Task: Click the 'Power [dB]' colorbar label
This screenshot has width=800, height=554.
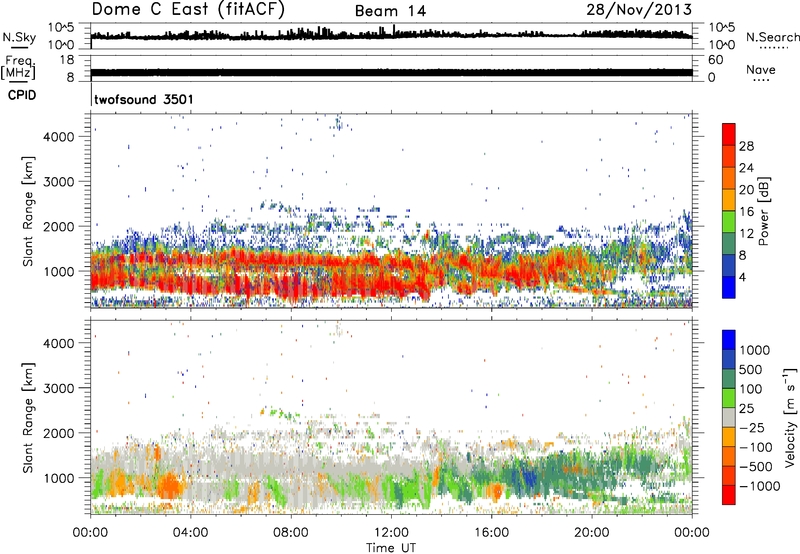Action: tap(763, 211)
